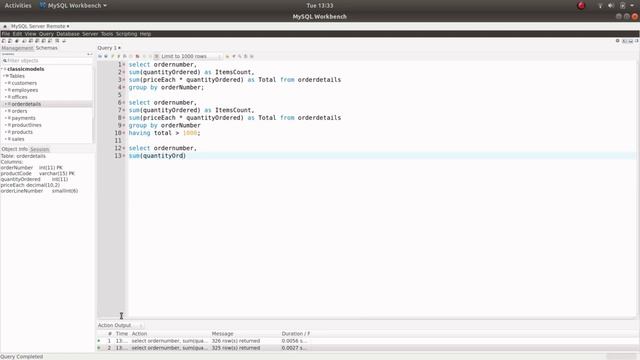The height and width of the screenshot is (360, 640).
Task: Open the Query menu
Action: pos(46,34)
